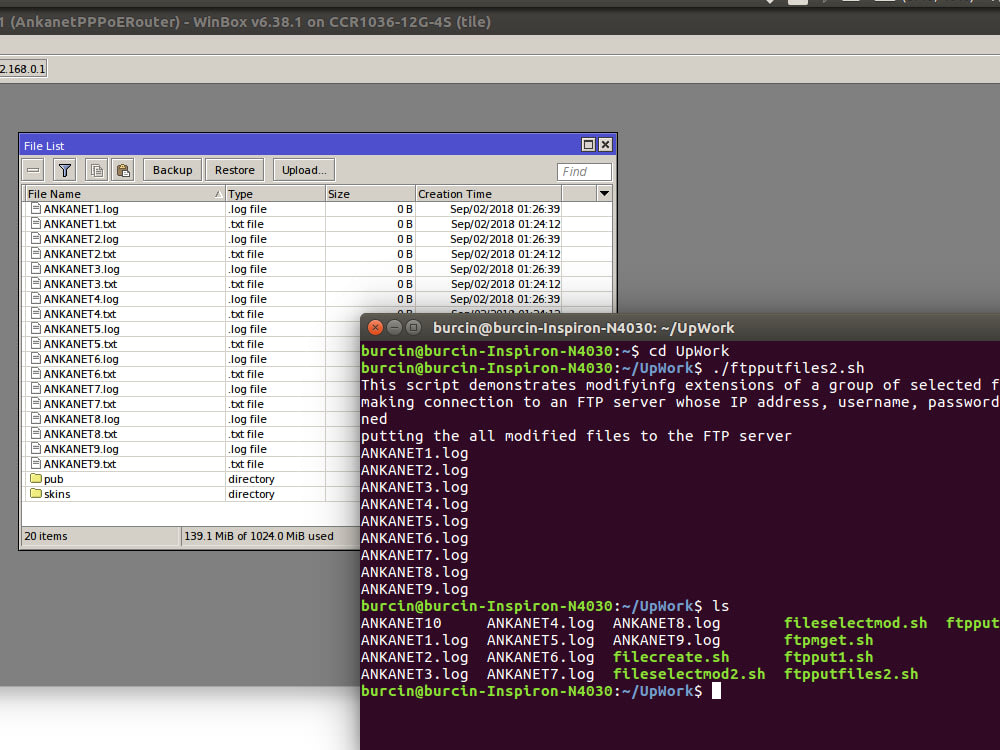Open the Upload dialog

click(x=302, y=169)
